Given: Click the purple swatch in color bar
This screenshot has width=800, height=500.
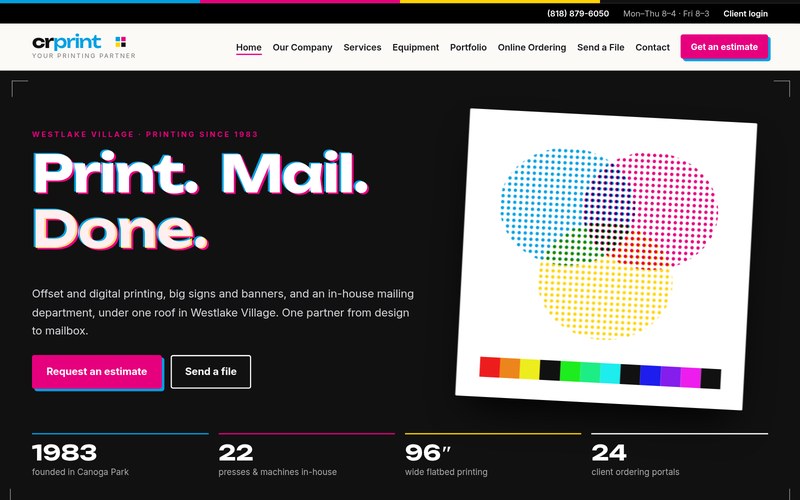Looking at the screenshot, I should click(670, 377).
